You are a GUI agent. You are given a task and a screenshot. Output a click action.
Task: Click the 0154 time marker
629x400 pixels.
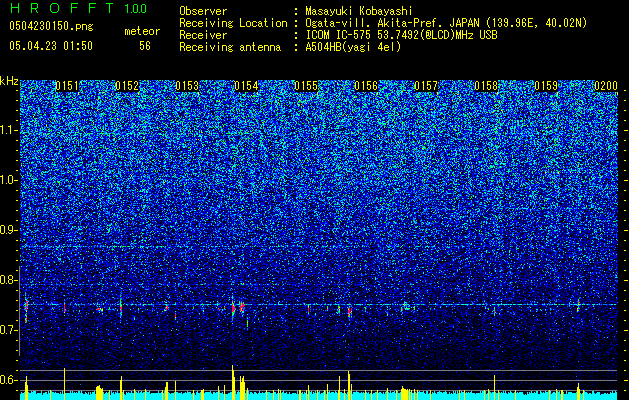pyautogui.click(x=246, y=86)
